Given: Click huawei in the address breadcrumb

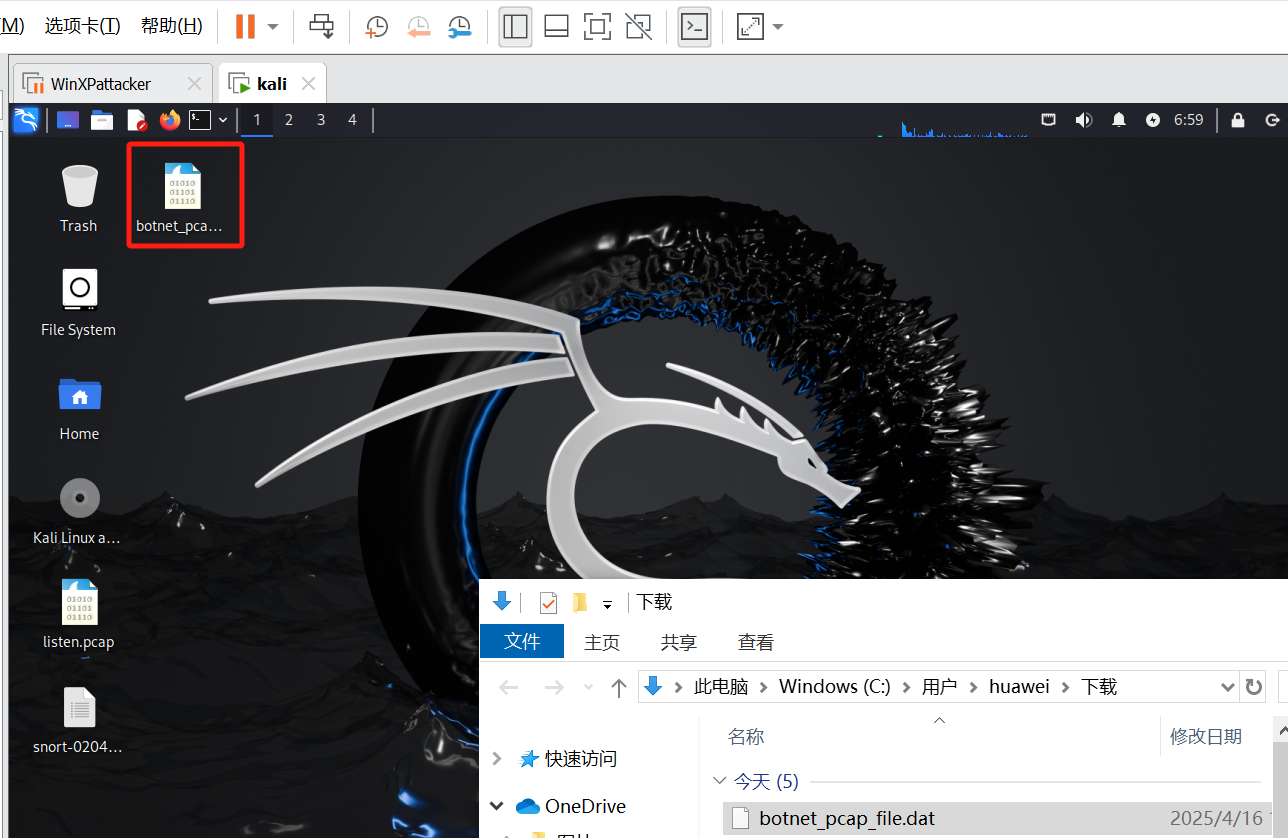Looking at the screenshot, I should coord(1019,687).
